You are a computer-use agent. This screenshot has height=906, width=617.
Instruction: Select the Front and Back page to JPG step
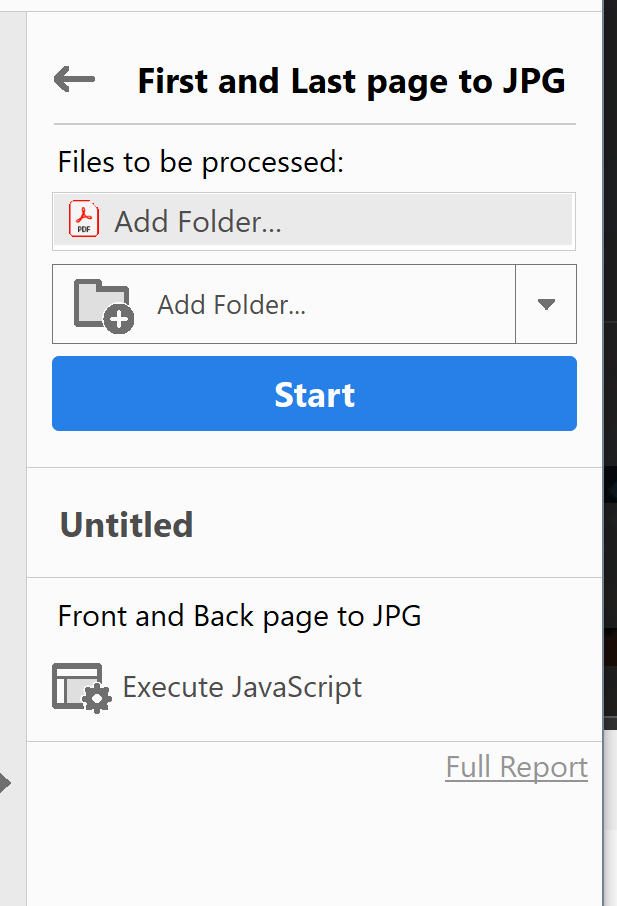pyautogui.click(x=239, y=616)
